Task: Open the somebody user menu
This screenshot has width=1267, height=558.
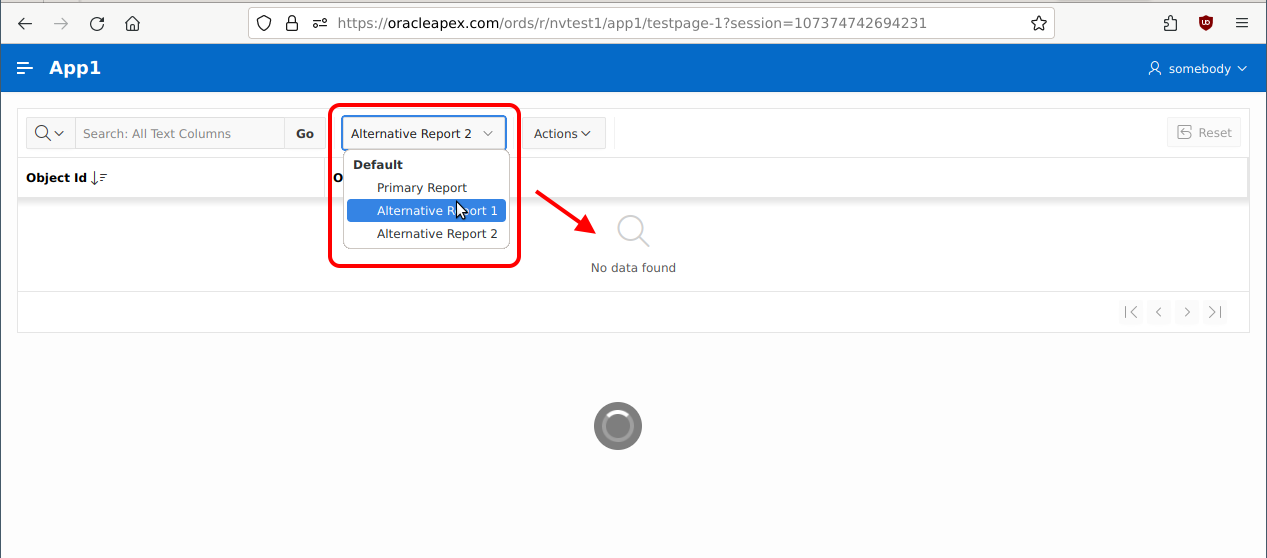Action: [x=1197, y=68]
